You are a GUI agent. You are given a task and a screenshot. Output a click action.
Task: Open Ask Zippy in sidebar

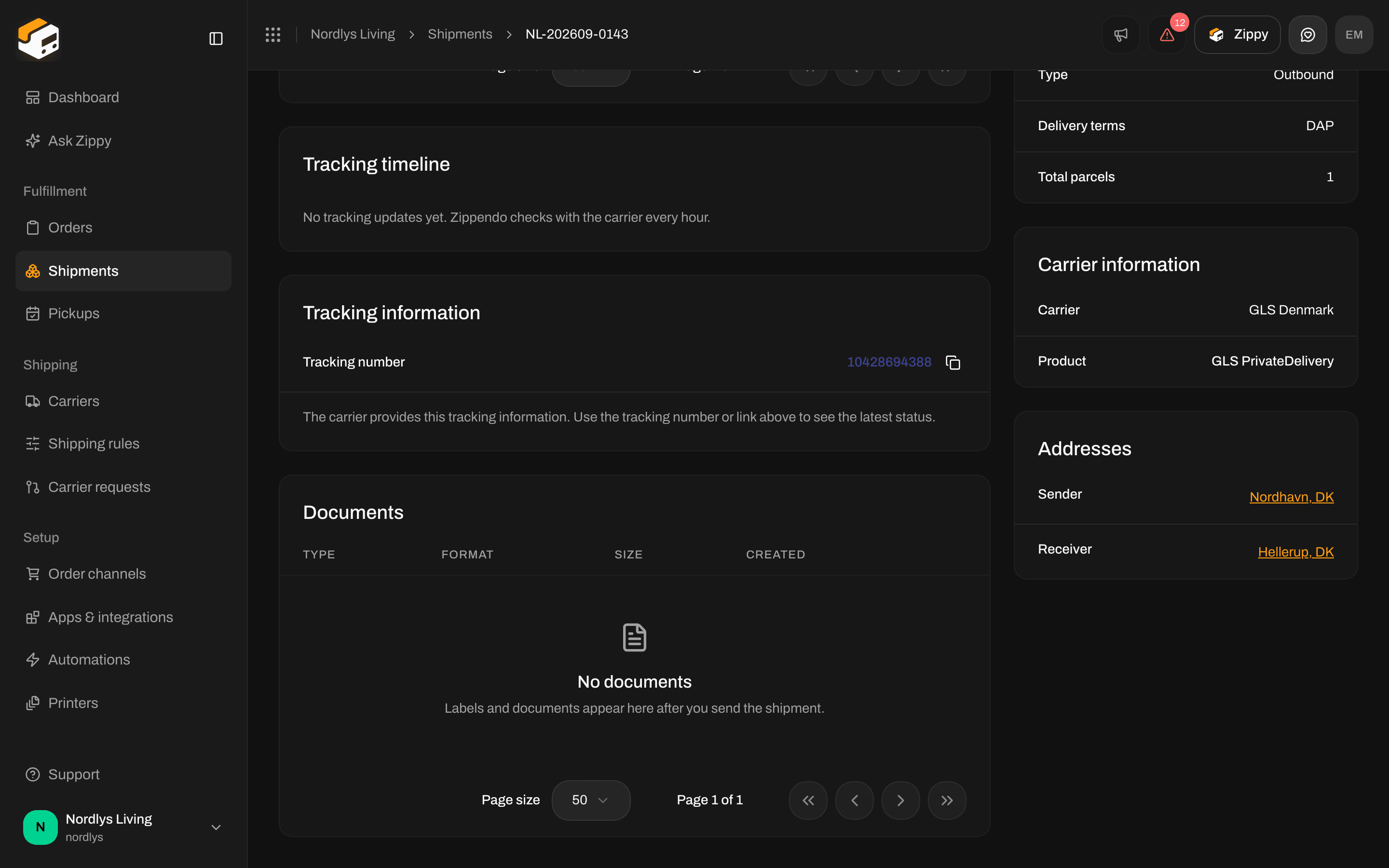pyautogui.click(x=123, y=141)
